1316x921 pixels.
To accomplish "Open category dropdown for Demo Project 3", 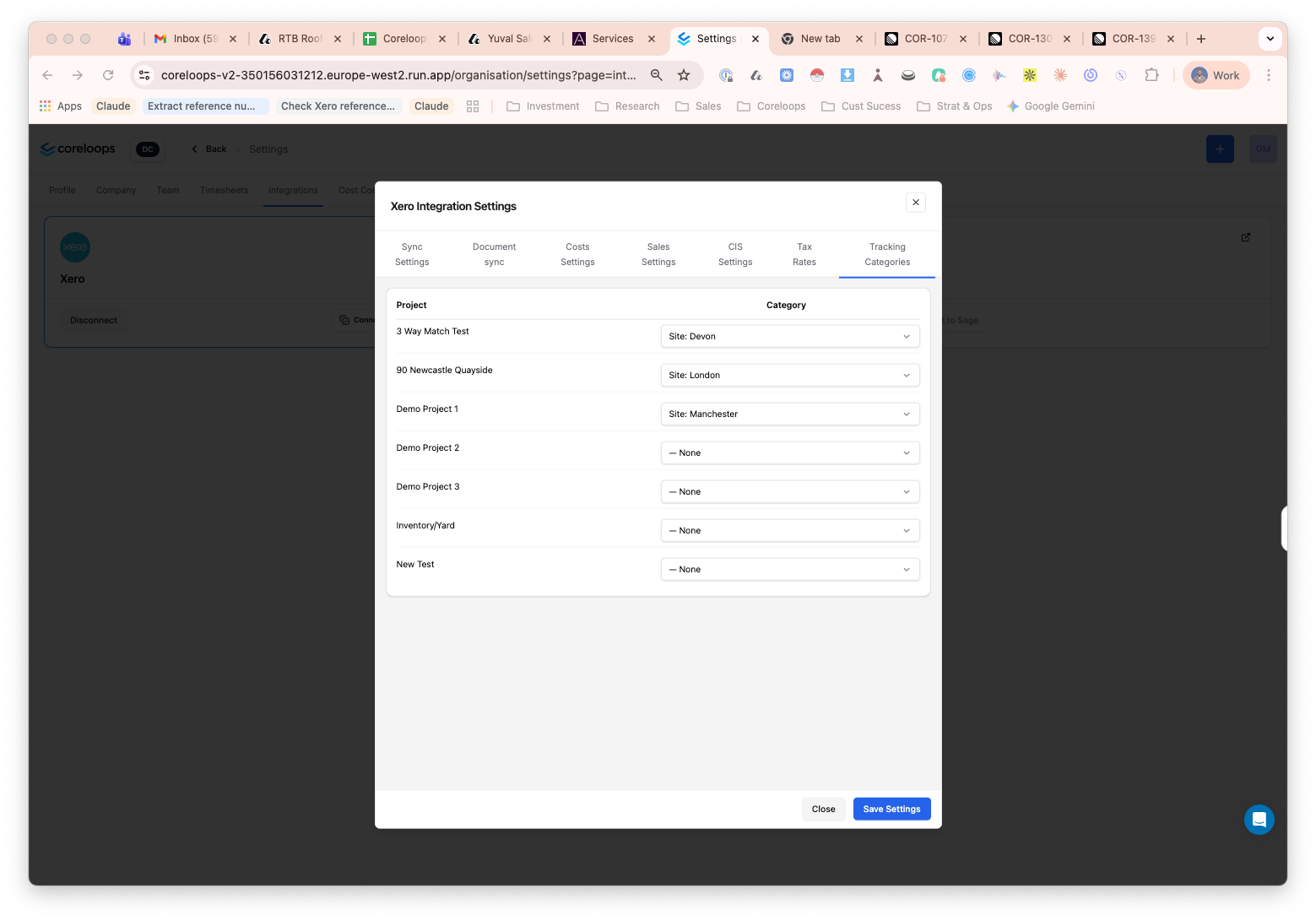I will tap(790, 491).
